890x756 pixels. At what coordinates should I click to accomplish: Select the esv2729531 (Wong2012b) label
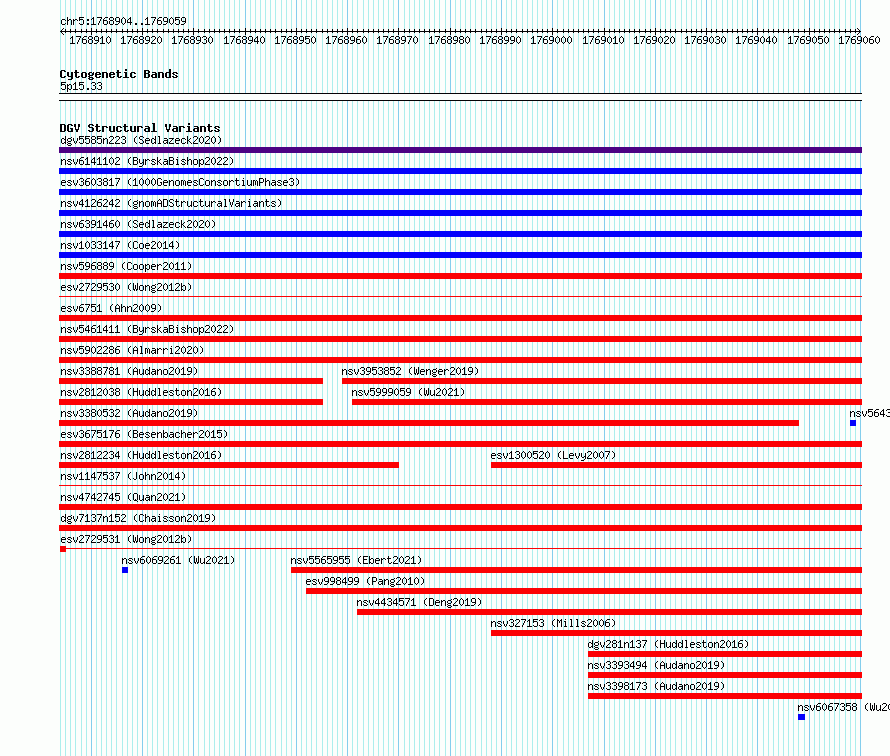(126, 539)
